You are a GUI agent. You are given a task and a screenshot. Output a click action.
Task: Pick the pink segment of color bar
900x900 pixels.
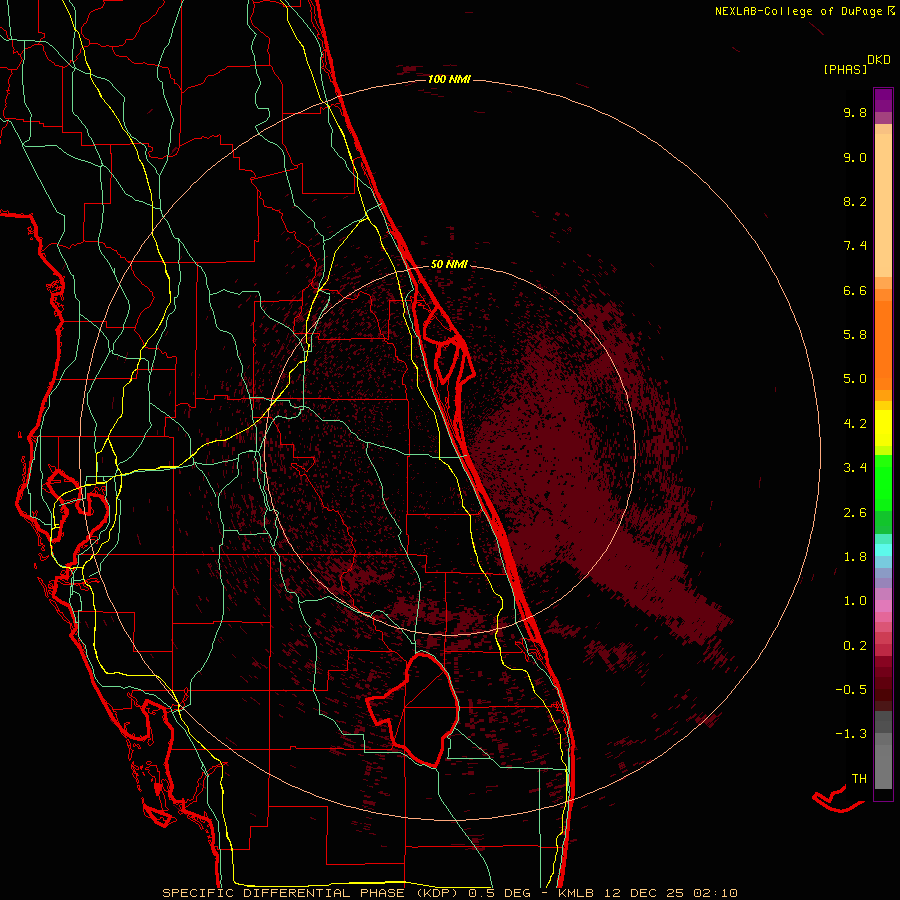tap(883, 606)
